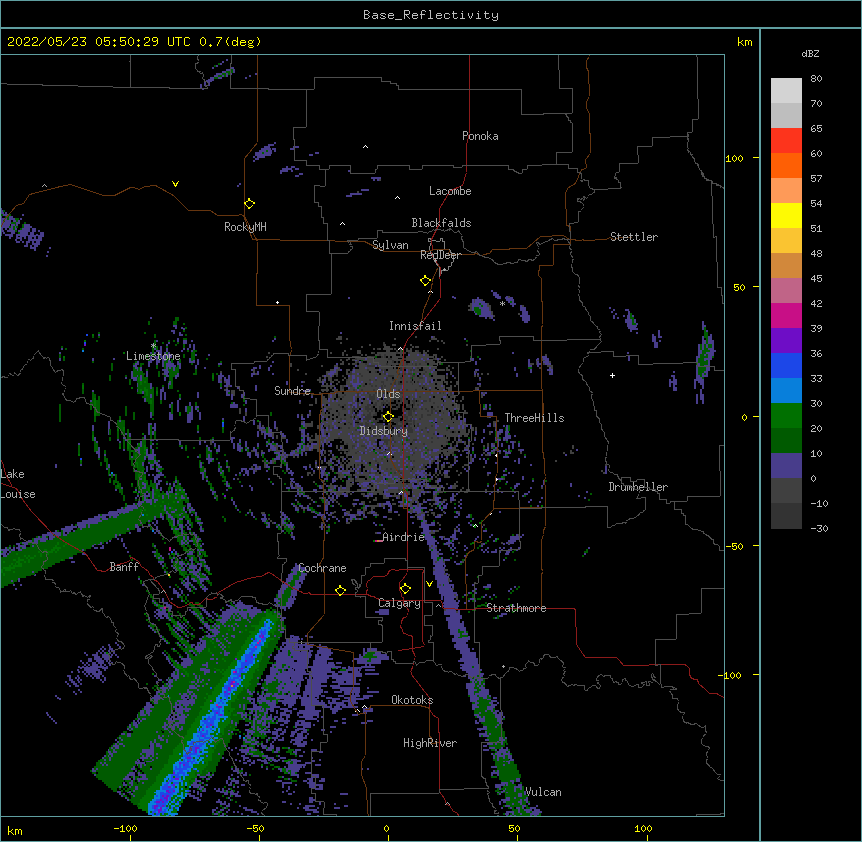
Task: Click the Blackfalds city label
Action: tap(441, 223)
